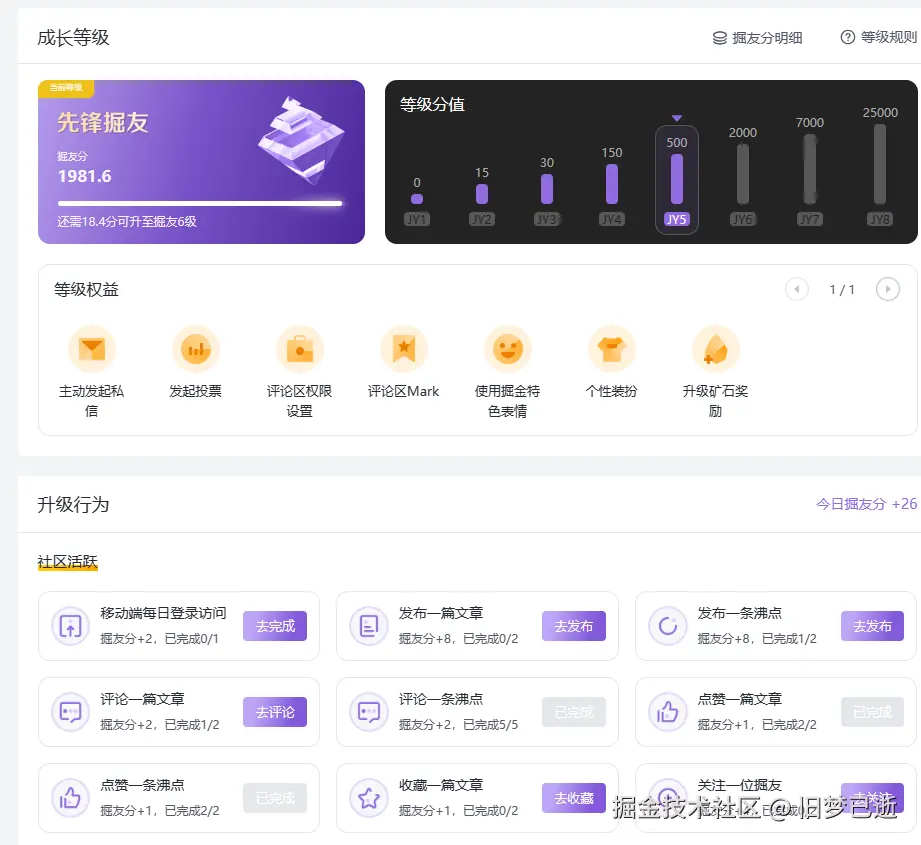Click the next page arrow in 等级权益
Screen dimensions: 921x845
coord(888,289)
